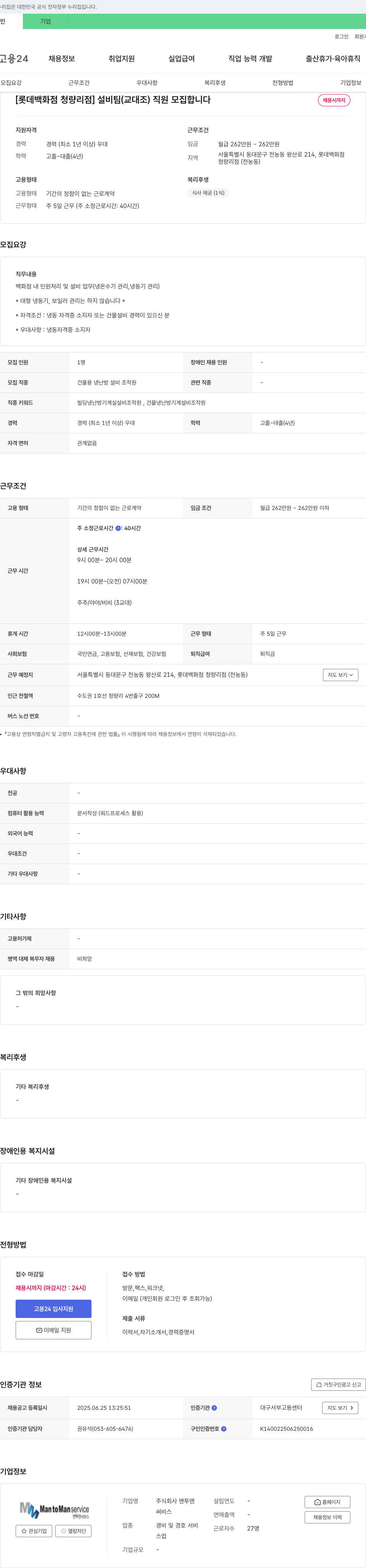The image size is (366, 1568).
Task: Click the siren icon on 거짓구인광고 신고
Action: pos(319,1385)
